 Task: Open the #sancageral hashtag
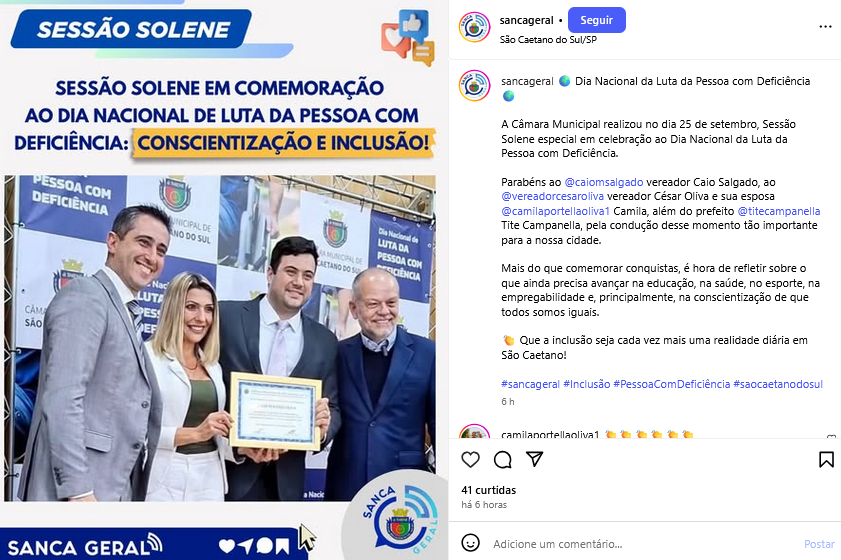click(x=530, y=384)
